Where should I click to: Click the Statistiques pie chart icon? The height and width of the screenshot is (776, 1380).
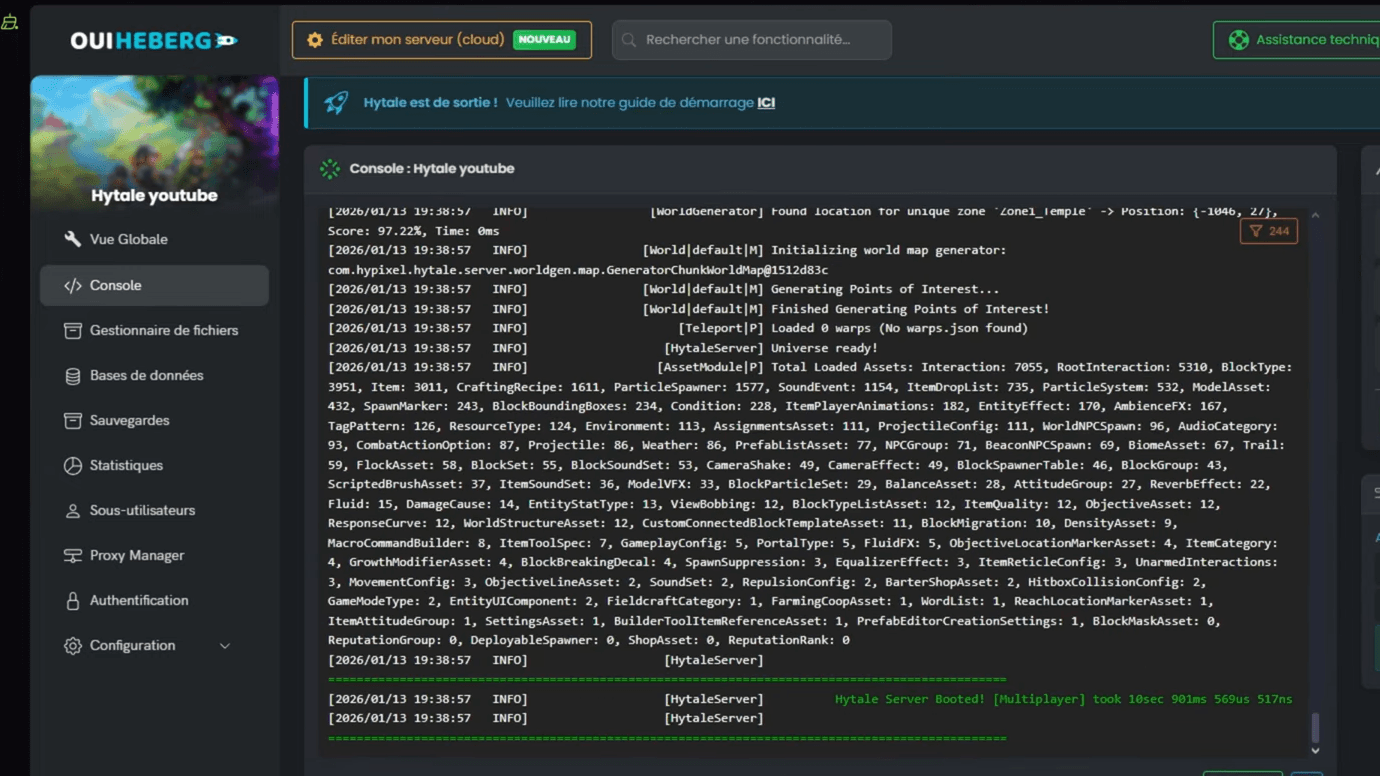pyautogui.click(x=72, y=466)
